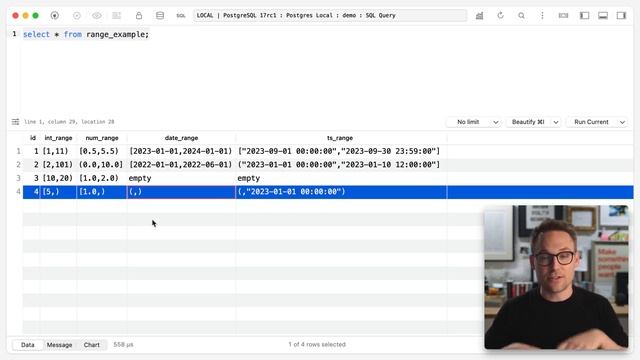Click the num_range column header
The width and height of the screenshot is (640, 360).
coord(102,138)
